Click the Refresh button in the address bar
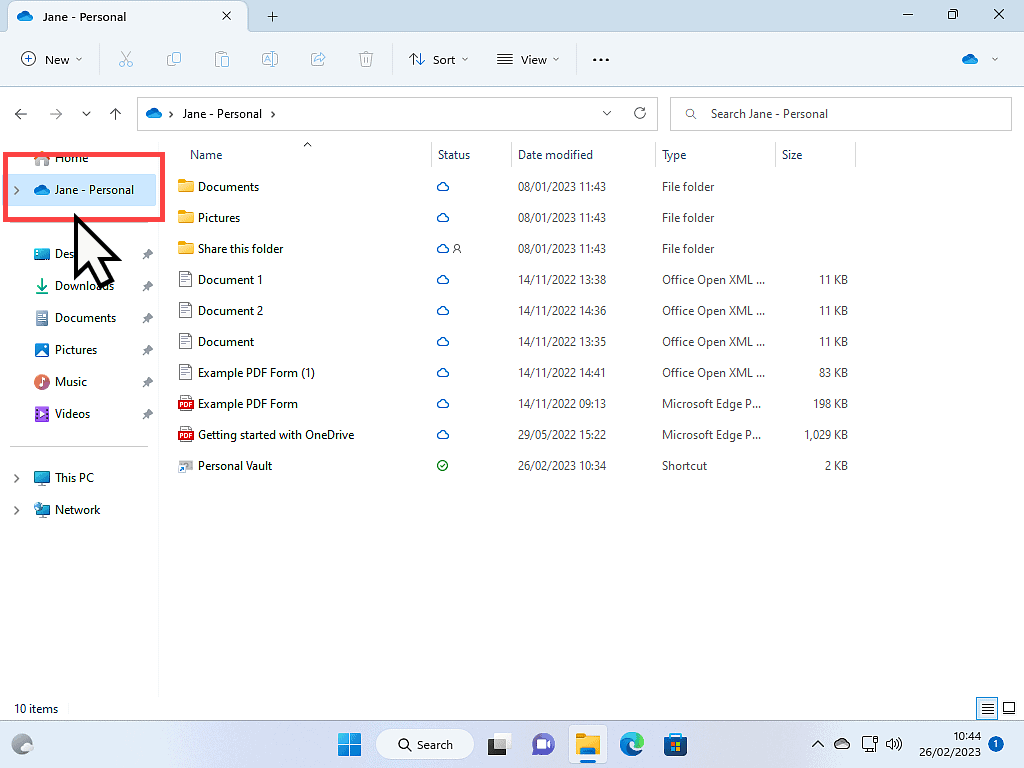Image resolution: width=1024 pixels, height=768 pixels. point(640,113)
